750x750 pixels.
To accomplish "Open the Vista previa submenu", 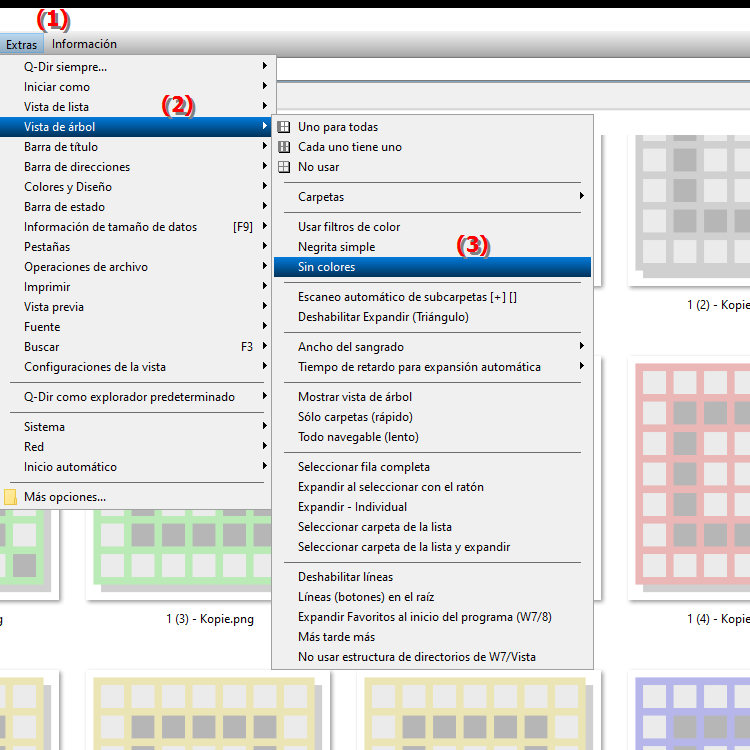I will (x=136, y=307).
